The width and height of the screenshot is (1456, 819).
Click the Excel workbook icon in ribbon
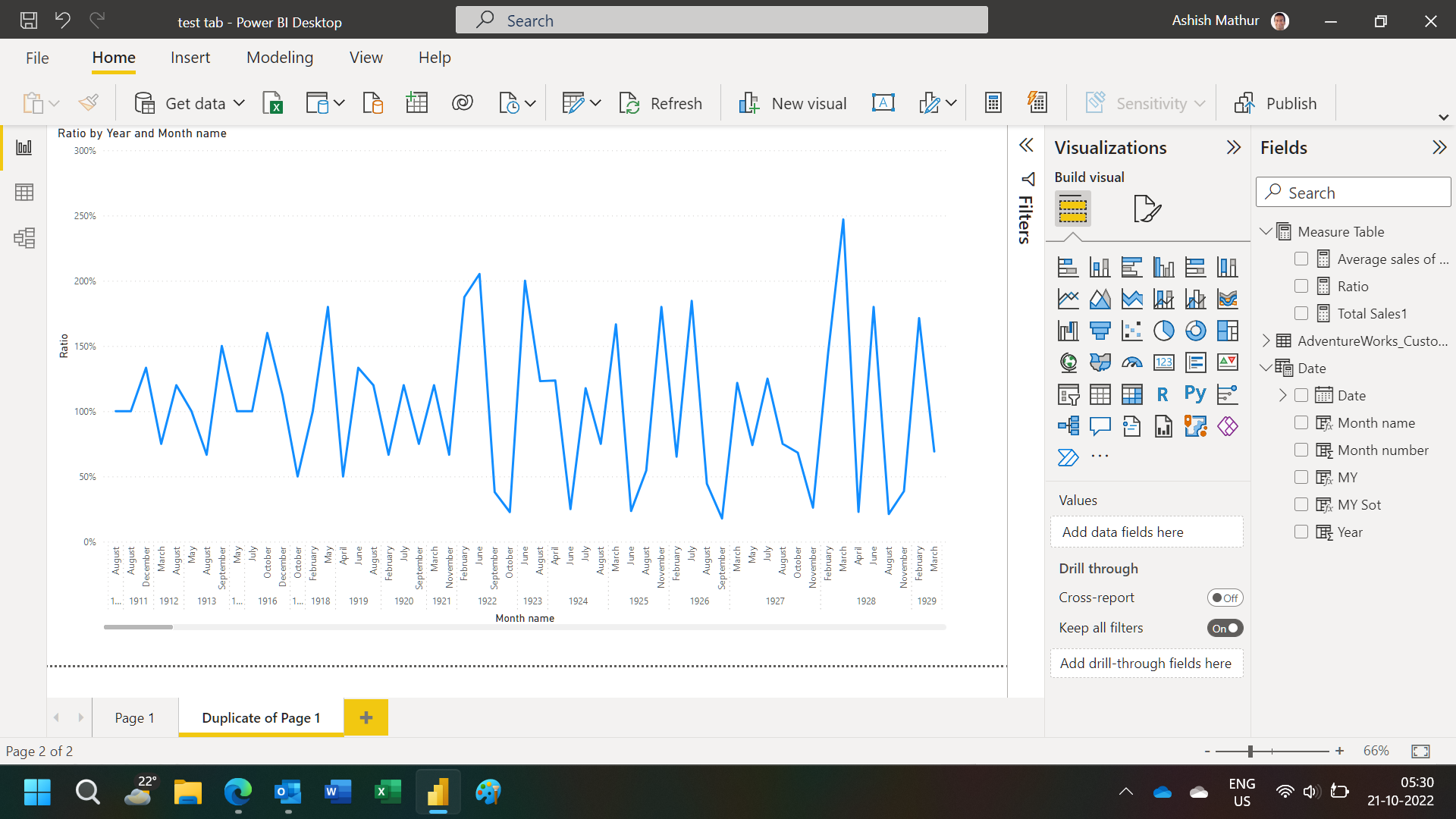272,103
